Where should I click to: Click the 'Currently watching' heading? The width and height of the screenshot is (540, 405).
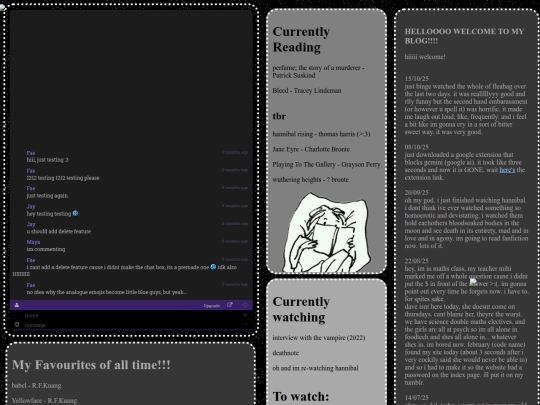(301, 309)
